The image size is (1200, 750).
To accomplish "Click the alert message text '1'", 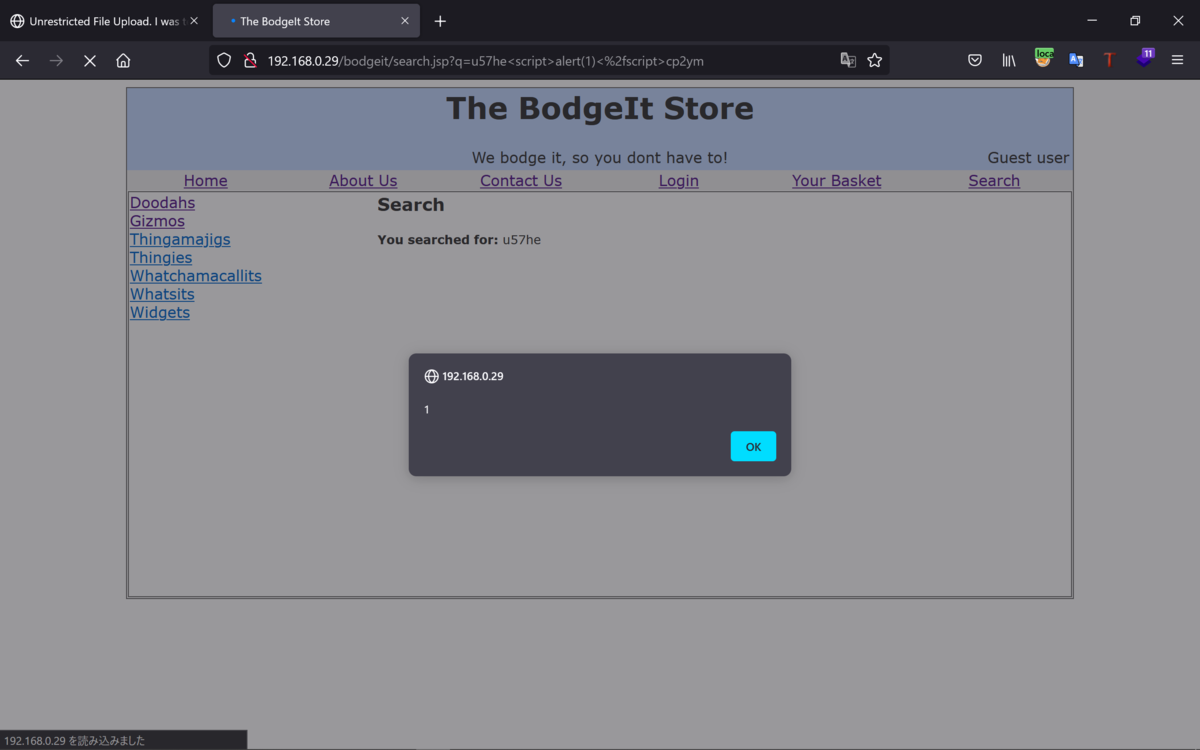I will click(x=427, y=410).
